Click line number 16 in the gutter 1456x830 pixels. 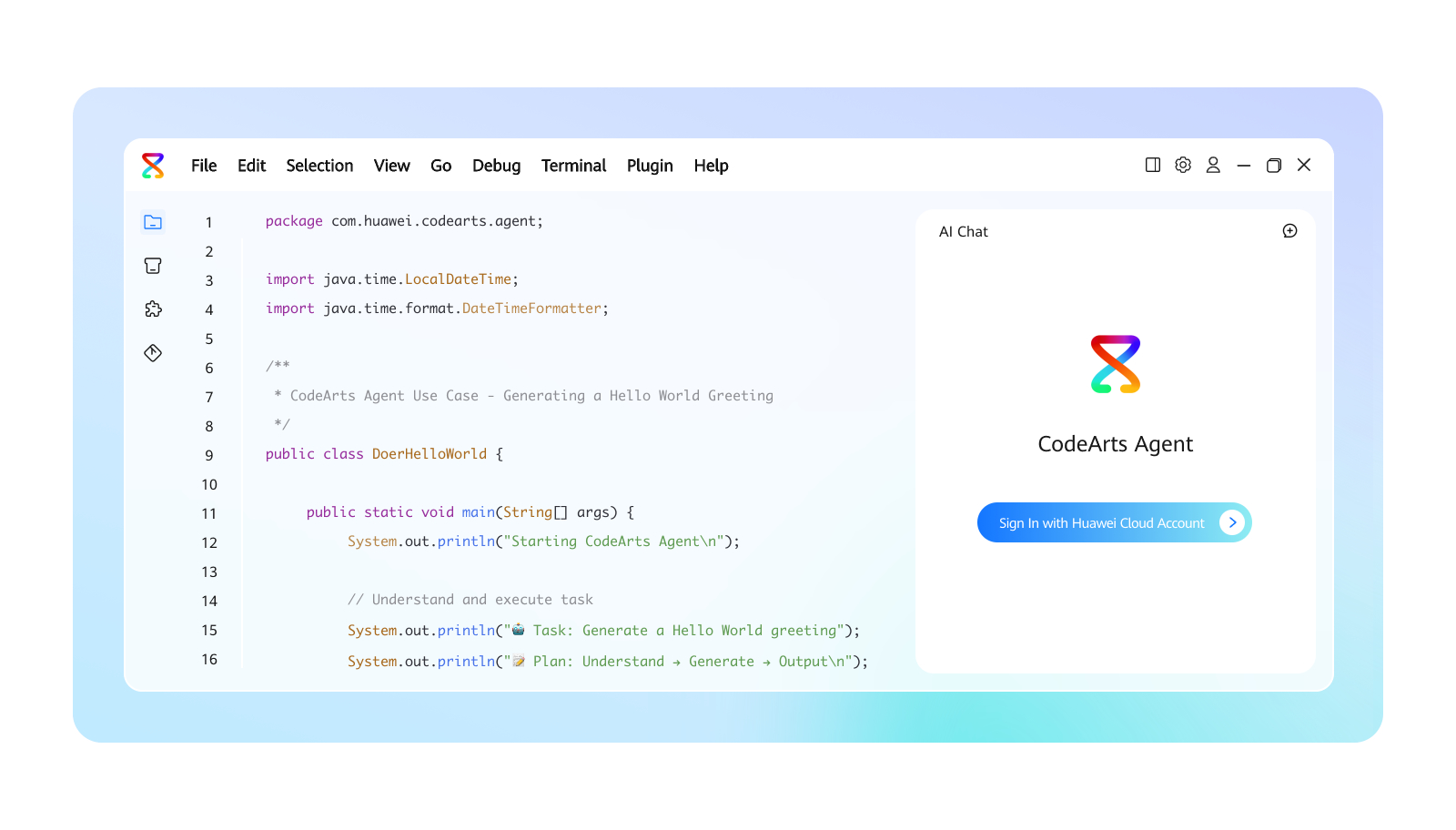[209, 659]
